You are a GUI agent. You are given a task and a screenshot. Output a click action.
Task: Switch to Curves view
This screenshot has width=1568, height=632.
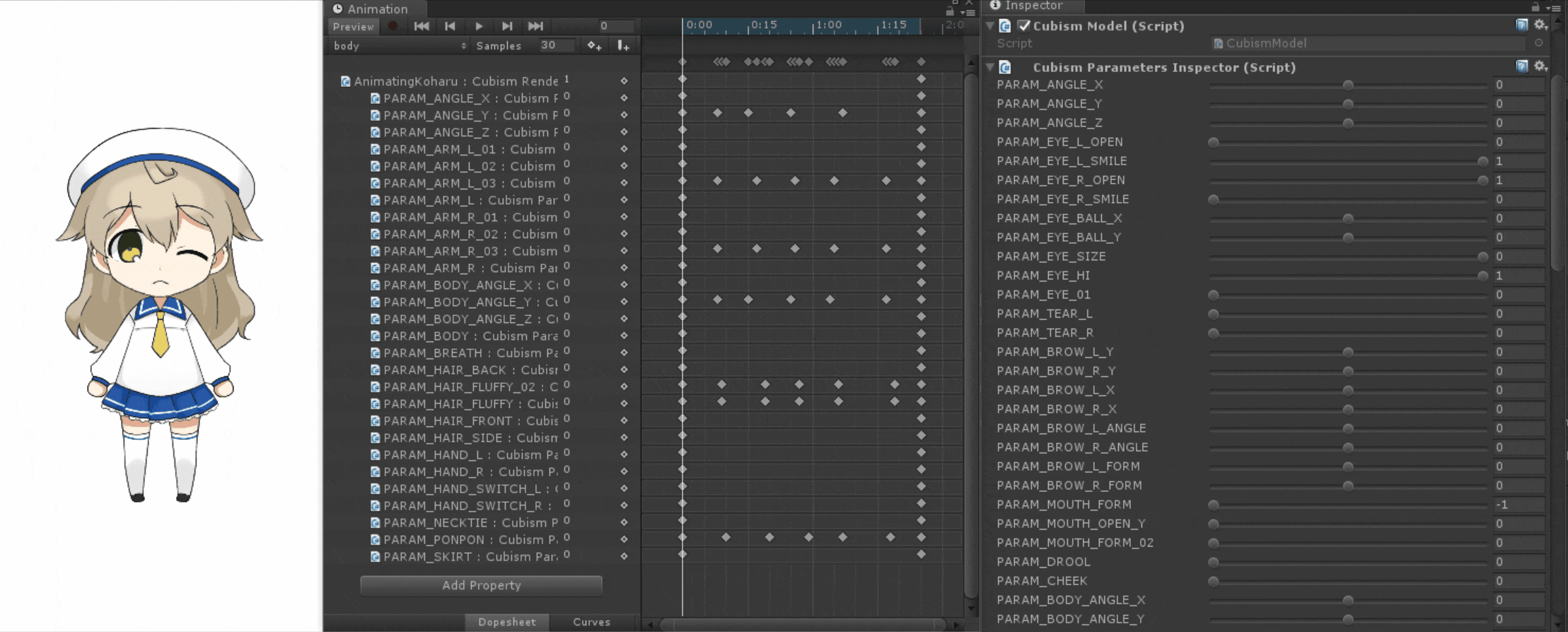(x=591, y=622)
